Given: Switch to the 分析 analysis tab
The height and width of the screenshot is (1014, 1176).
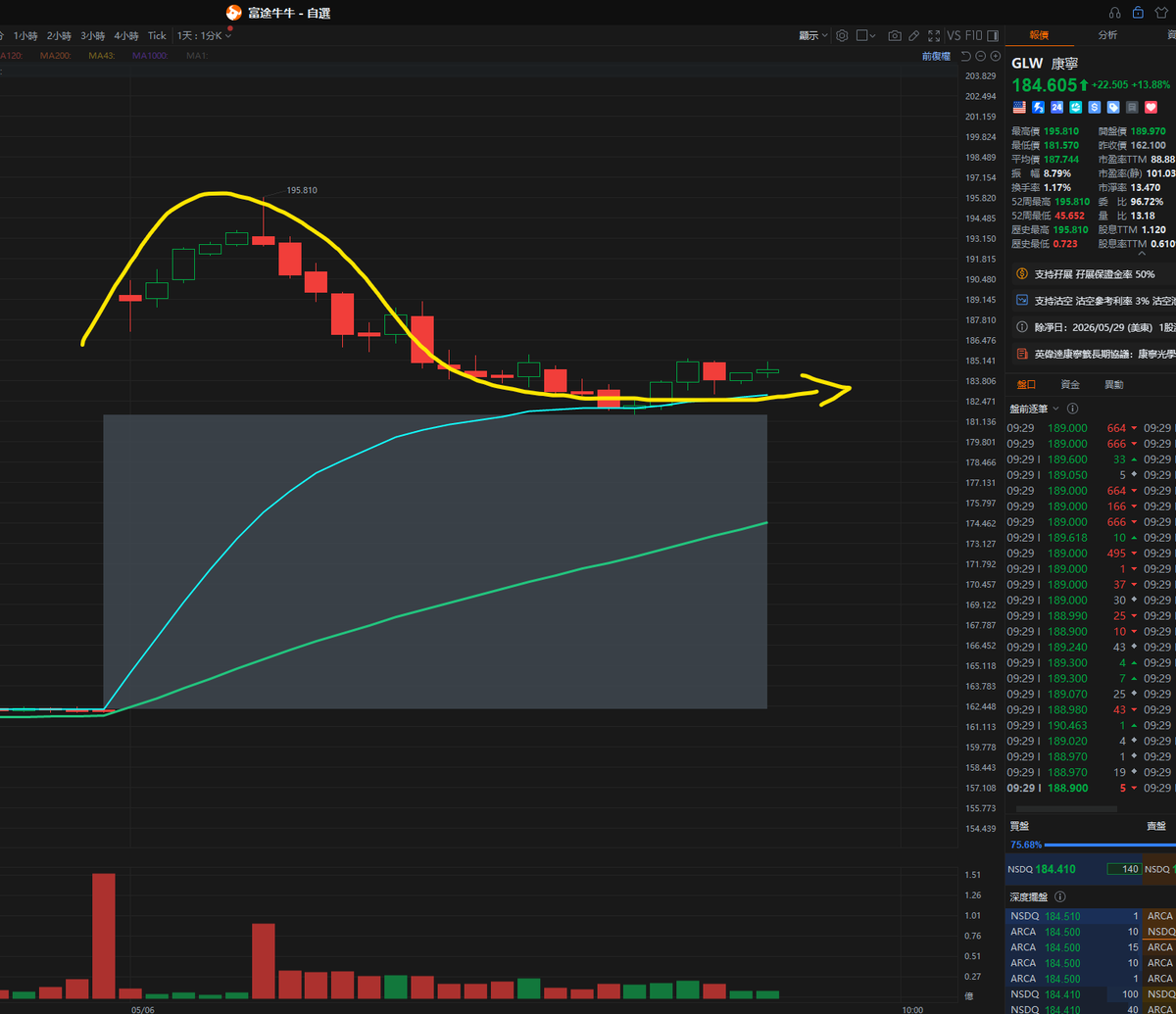Looking at the screenshot, I should tap(1107, 34).
